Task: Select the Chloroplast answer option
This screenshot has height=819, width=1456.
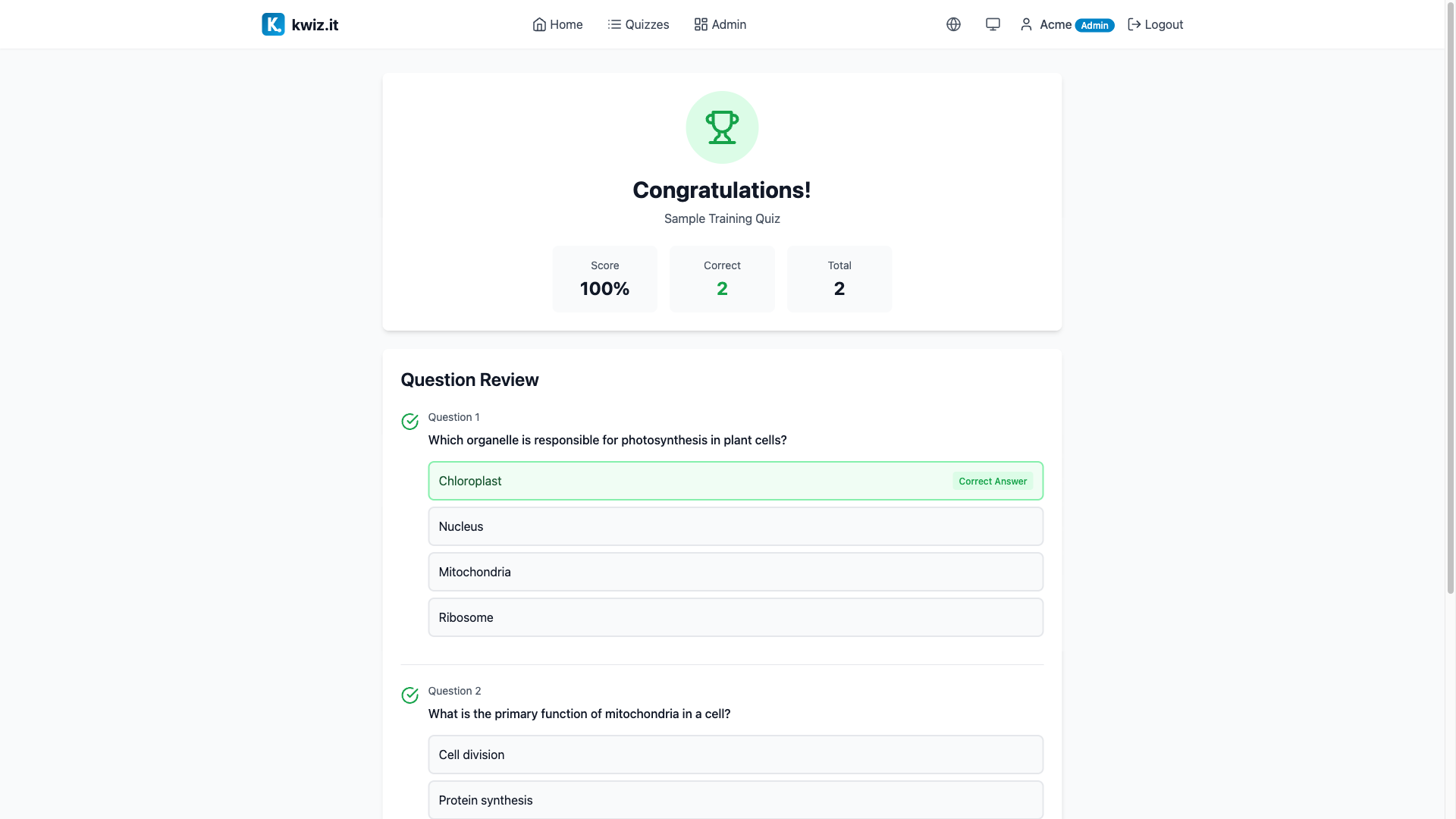Action: pos(736,480)
